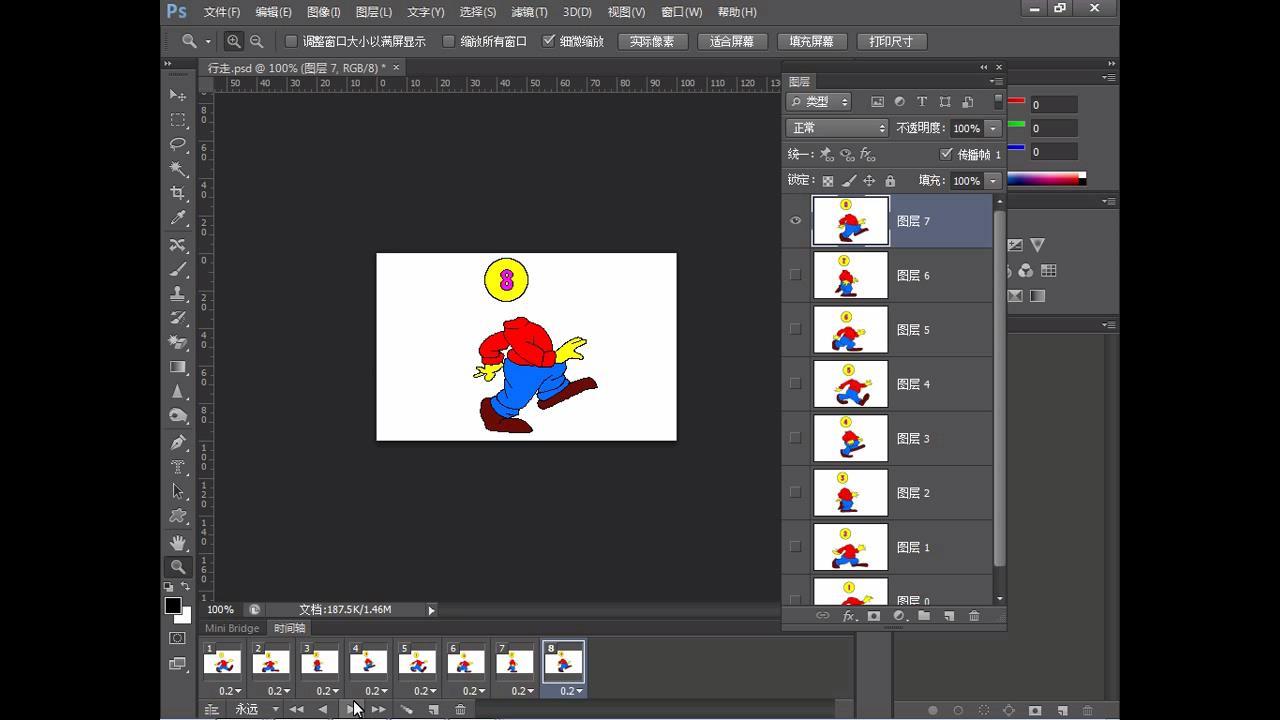Show 图层 4 visibility box
Image resolution: width=1280 pixels, height=720 pixels.
pyautogui.click(x=796, y=383)
